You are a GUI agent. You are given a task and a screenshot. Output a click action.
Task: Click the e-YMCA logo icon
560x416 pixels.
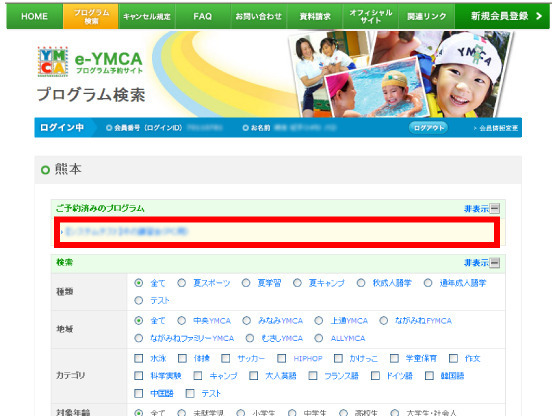53,62
